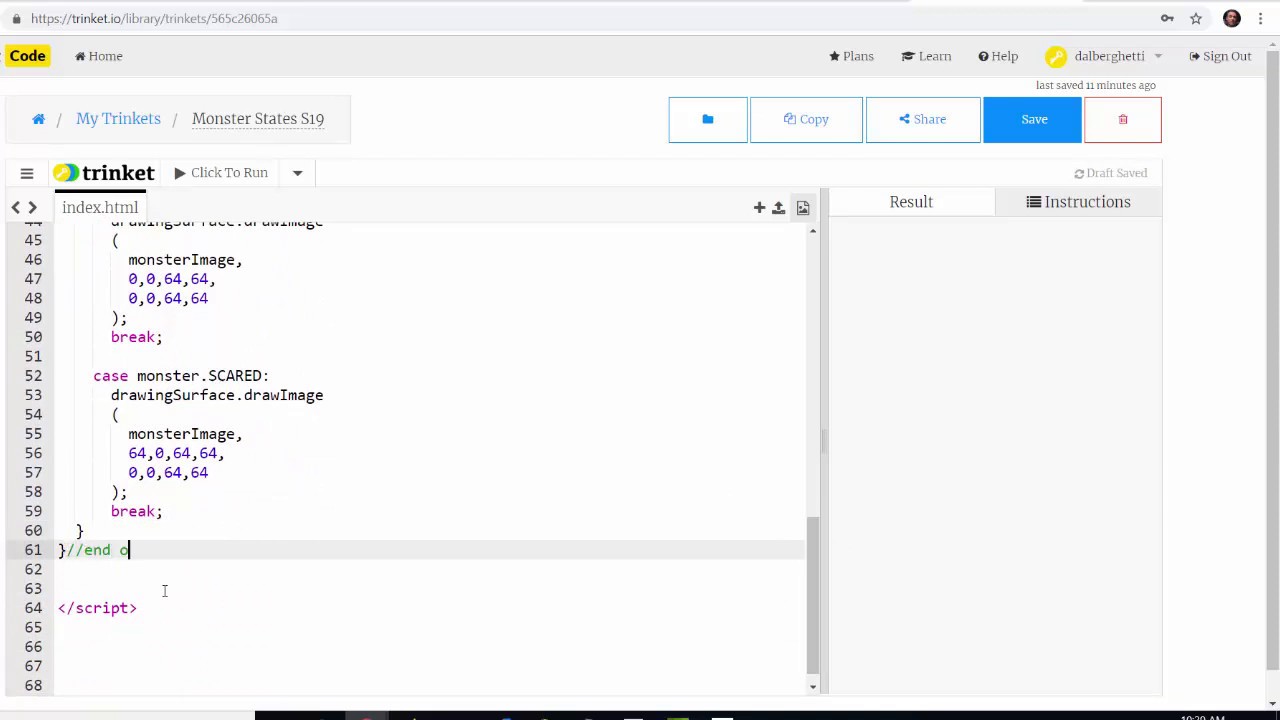Click line number 62 in the gutter
Screen dimensions: 1280x720
34,570
